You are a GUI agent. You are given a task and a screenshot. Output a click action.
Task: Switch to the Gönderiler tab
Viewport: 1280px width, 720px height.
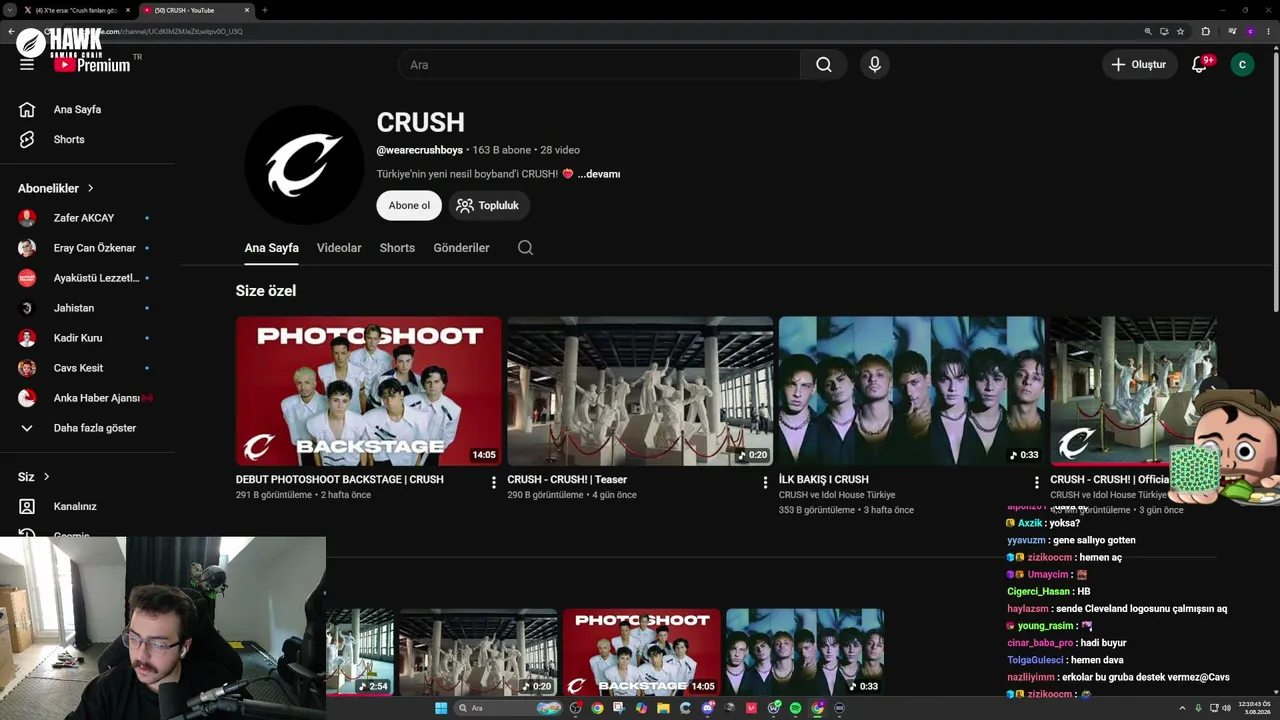(461, 248)
